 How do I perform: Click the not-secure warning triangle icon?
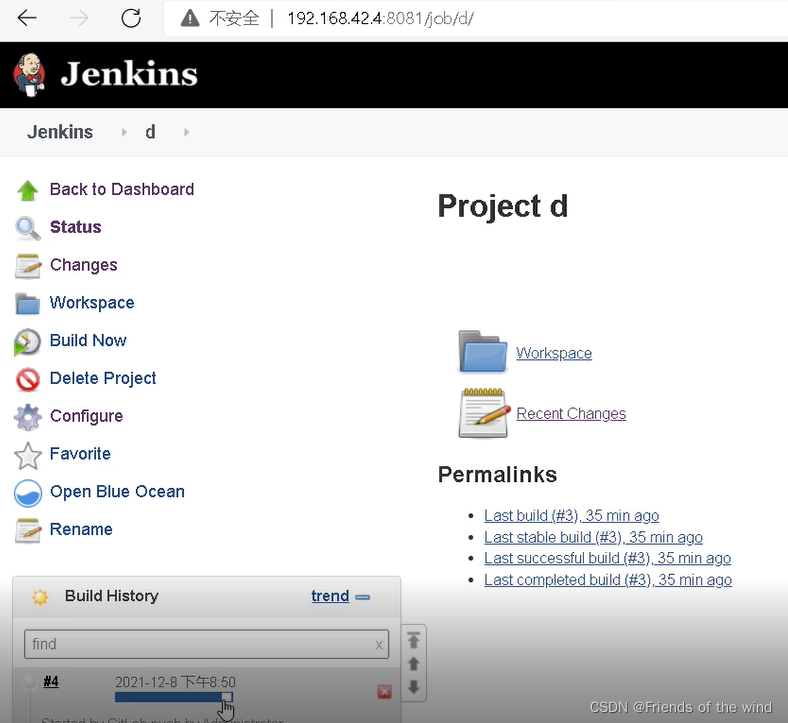pyautogui.click(x=190, y=18)
